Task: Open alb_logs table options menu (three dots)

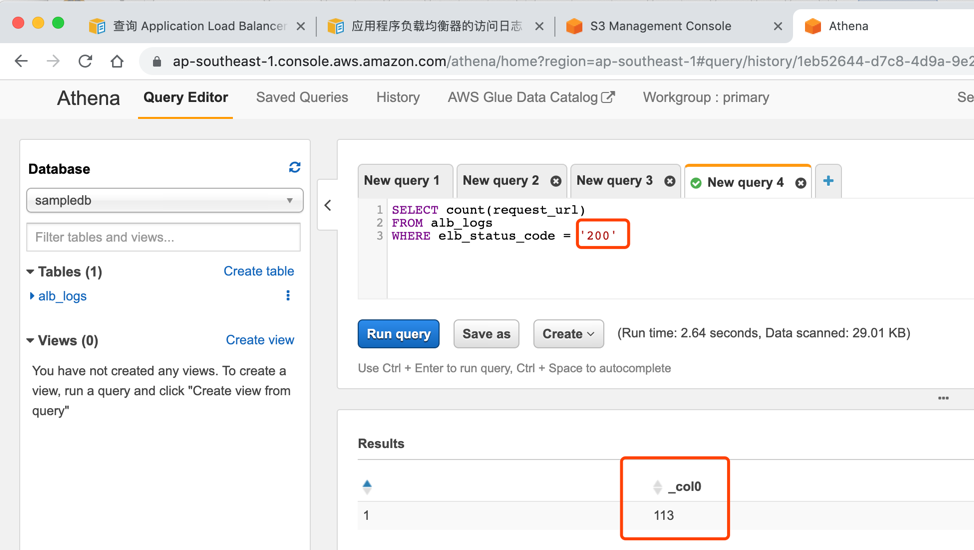Action: (x=288, y=295)
